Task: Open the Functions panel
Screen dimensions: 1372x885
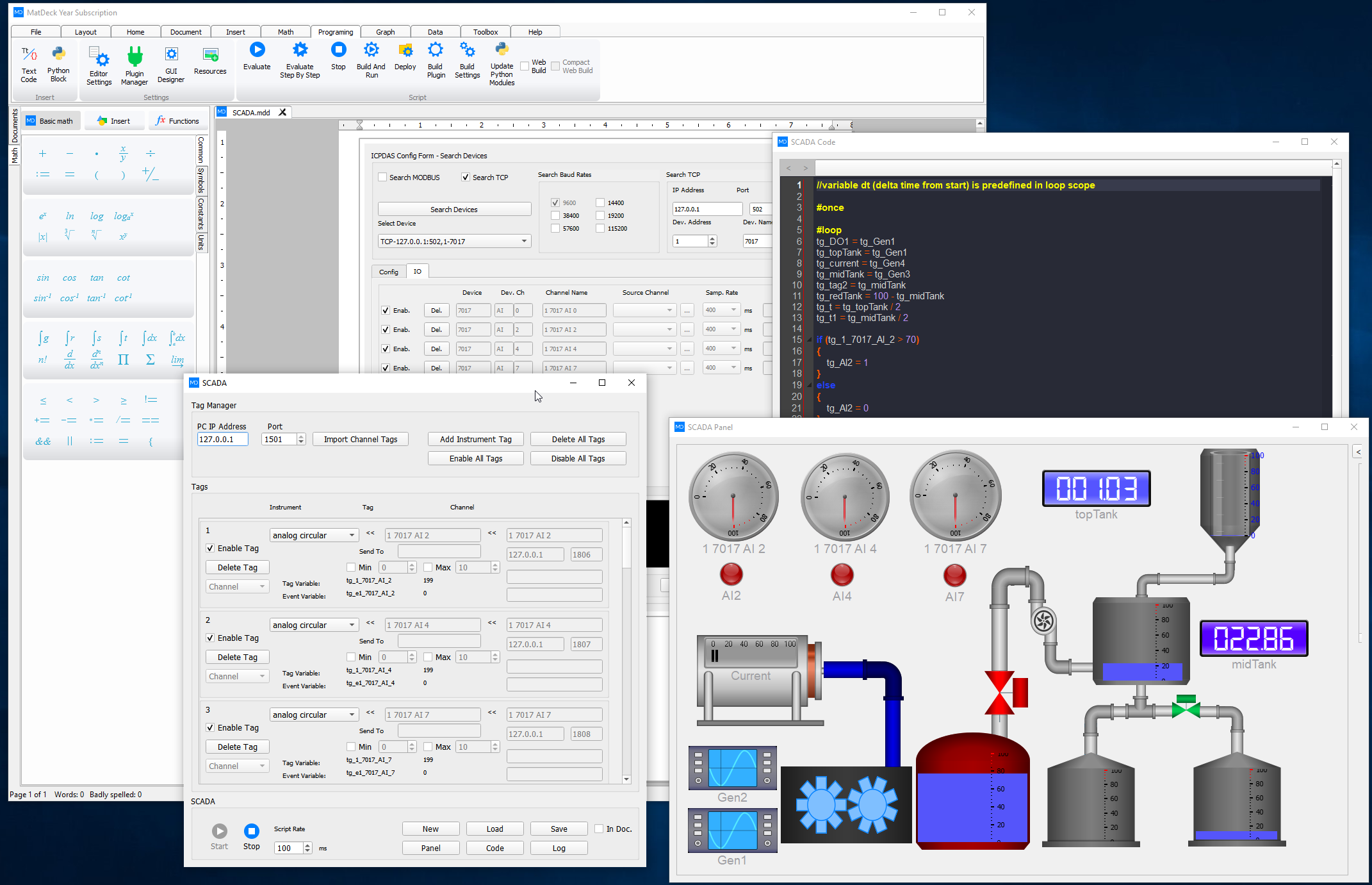Action: pyautogui.click(x=178, y=120)
